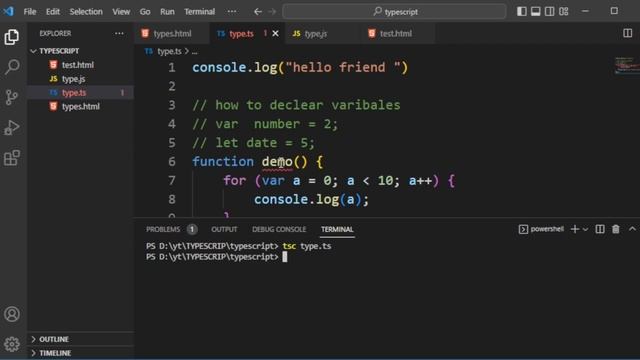Show the hidden menus via title bar ellipsis
This screenshot has height=360, width=640.
click(x=232, y=11)
